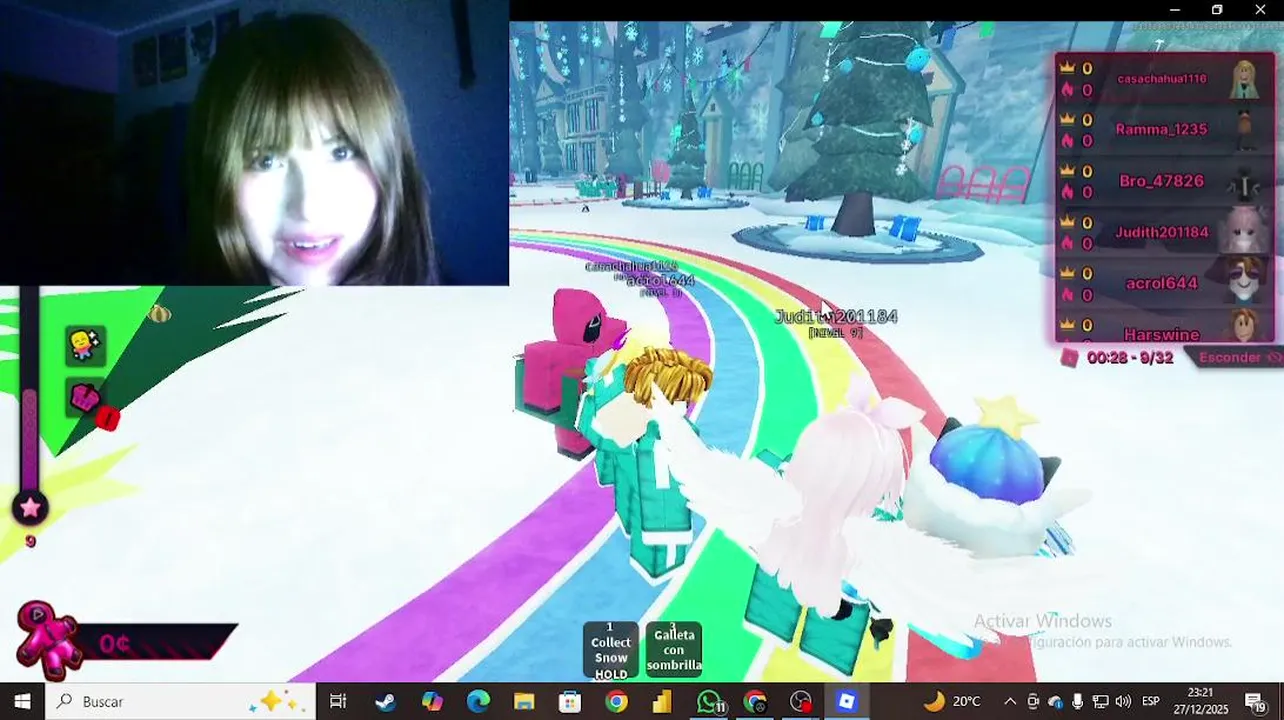The image size is (1284, 720).
Task: Open weather widget showing 20°C
Action: tap(951, 701)
